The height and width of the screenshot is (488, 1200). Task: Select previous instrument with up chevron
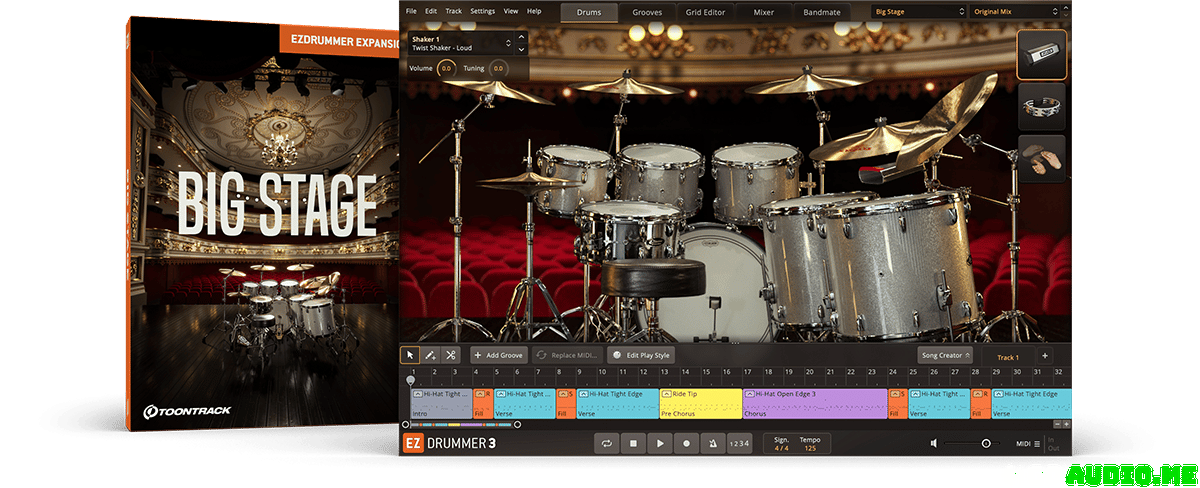coord(521,37)
